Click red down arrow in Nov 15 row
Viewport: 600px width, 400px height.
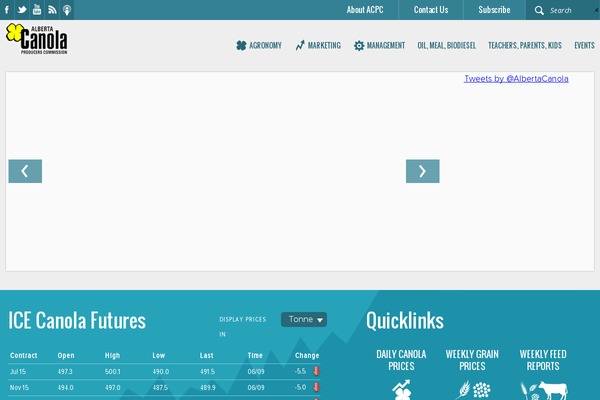tap(316, 387)
